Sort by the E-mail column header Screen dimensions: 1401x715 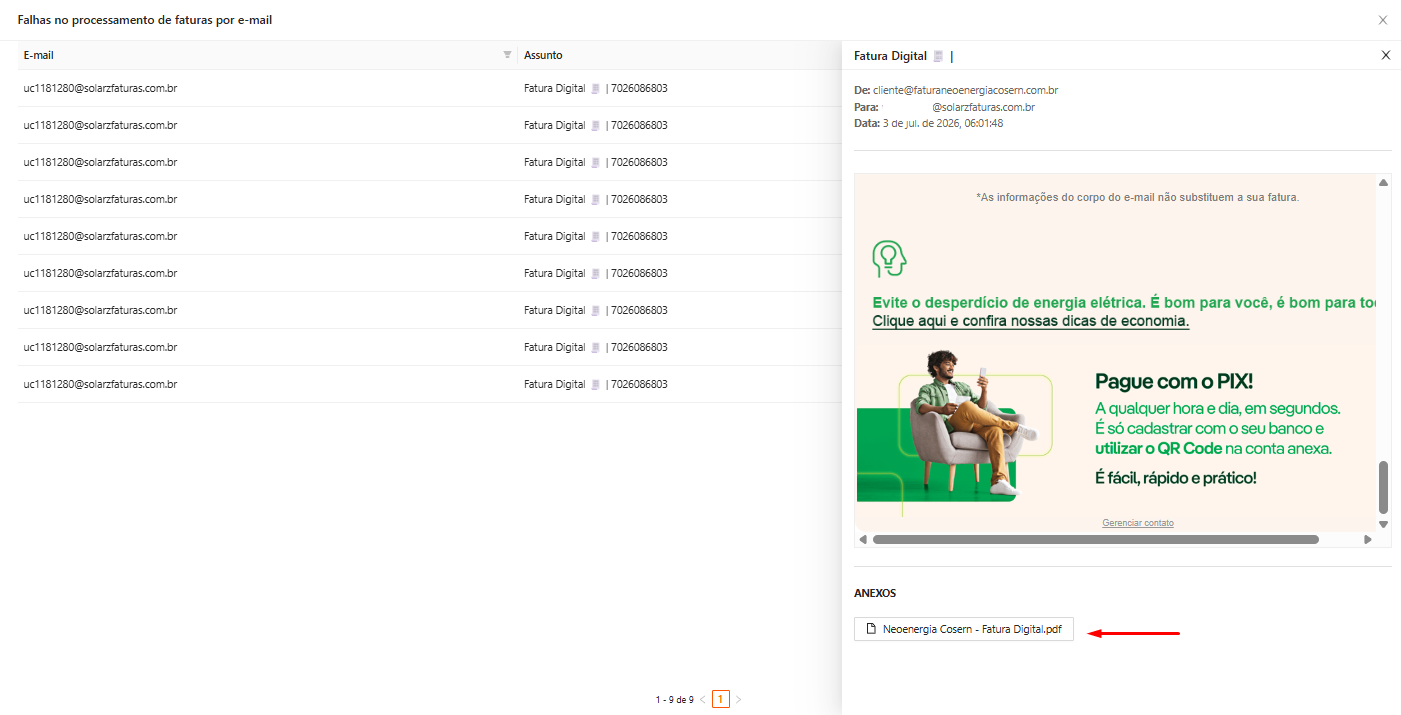click(38, 55)
